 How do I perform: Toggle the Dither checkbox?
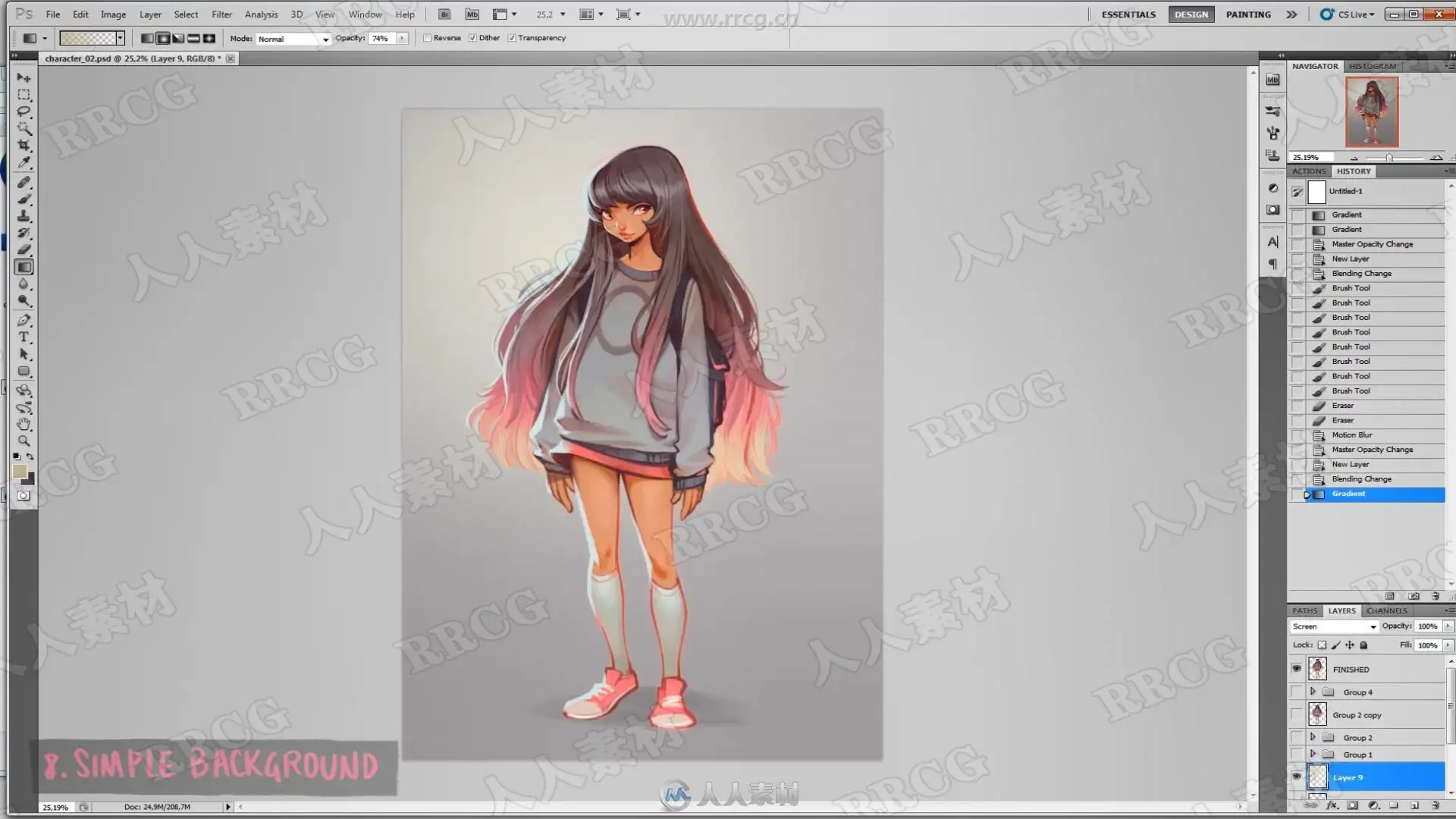[x=473, y=38]
